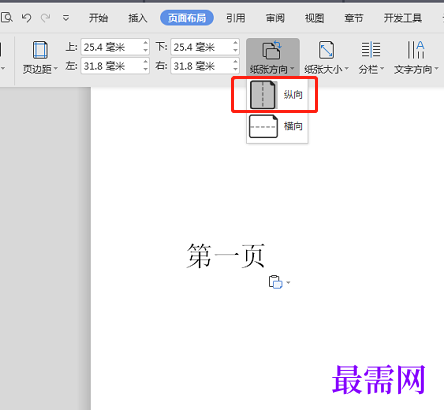Click the 文字方向 text direction icon

coord(416,50)
